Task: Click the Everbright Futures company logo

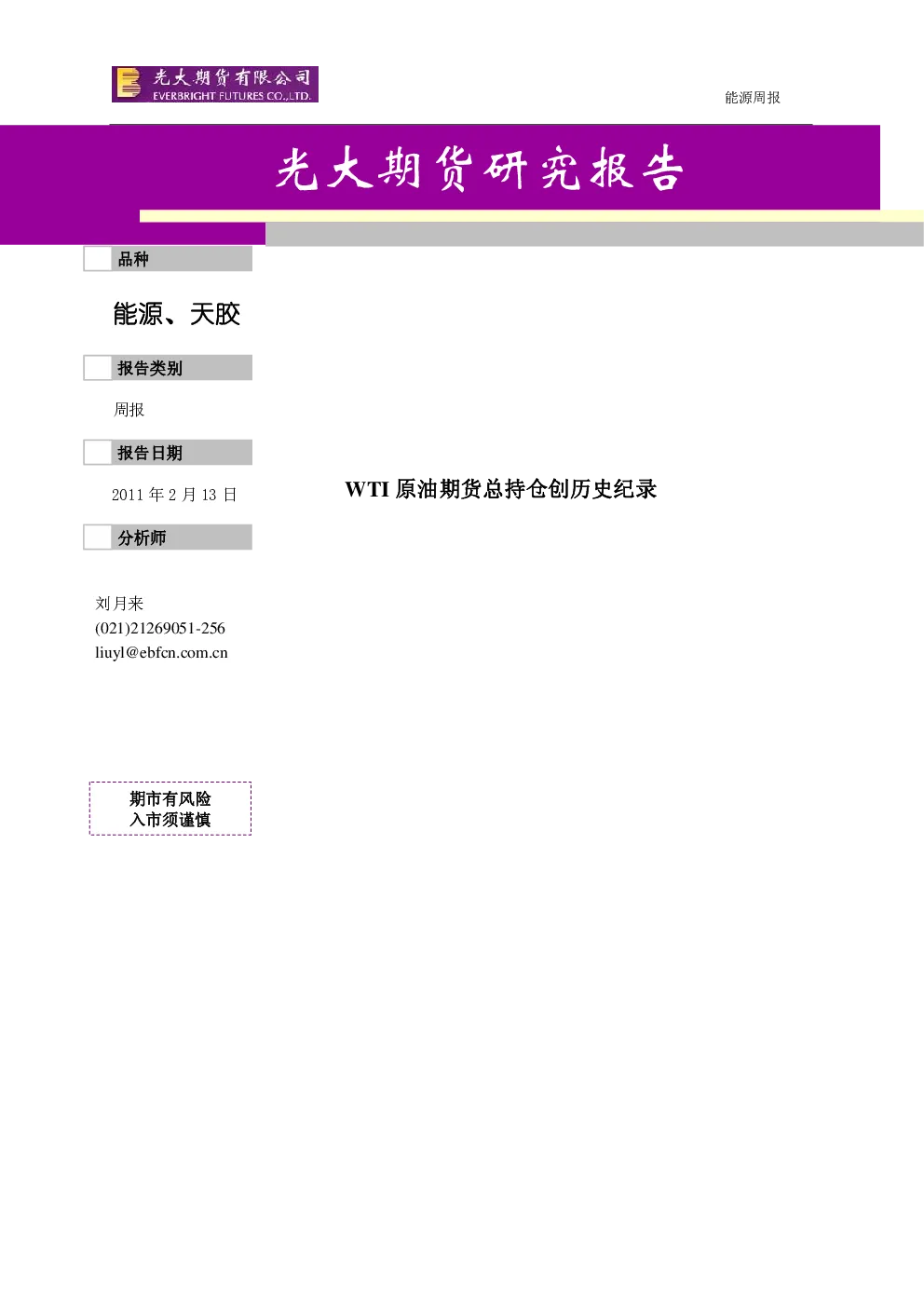Action: (x=215, y=85)
